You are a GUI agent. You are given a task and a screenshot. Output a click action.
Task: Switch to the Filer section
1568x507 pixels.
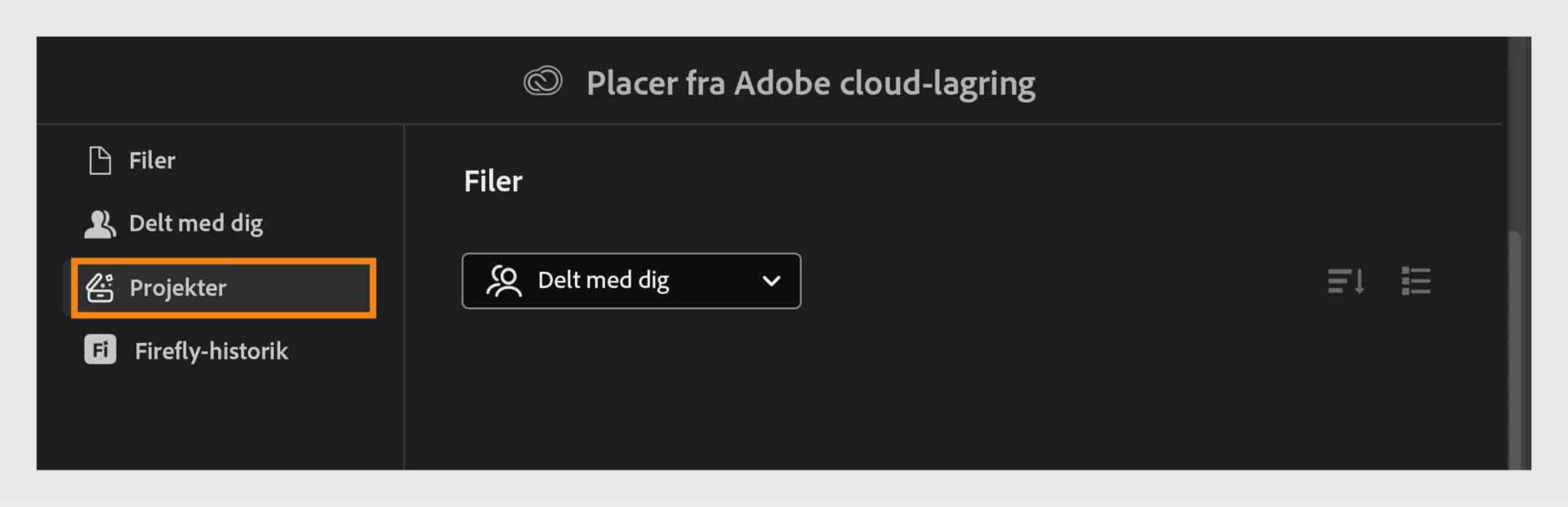point(152,160)
